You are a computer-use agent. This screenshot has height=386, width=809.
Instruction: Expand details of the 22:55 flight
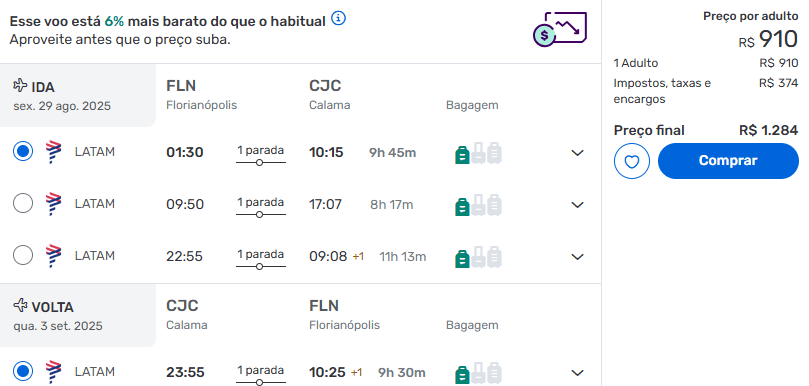[x=577, y=256]
